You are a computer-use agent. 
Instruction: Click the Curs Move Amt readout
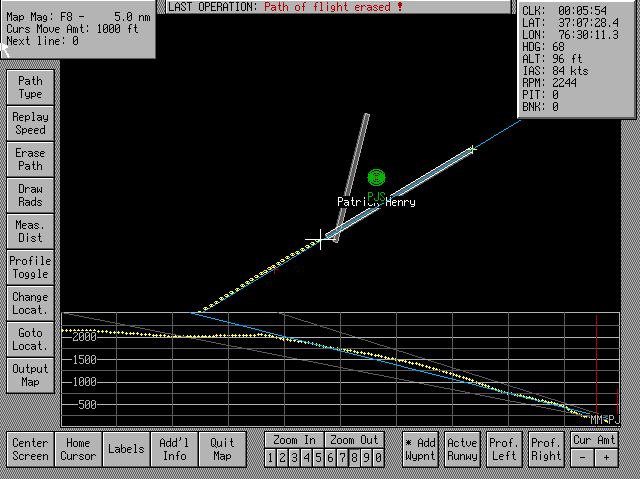[x=72, y=29]
